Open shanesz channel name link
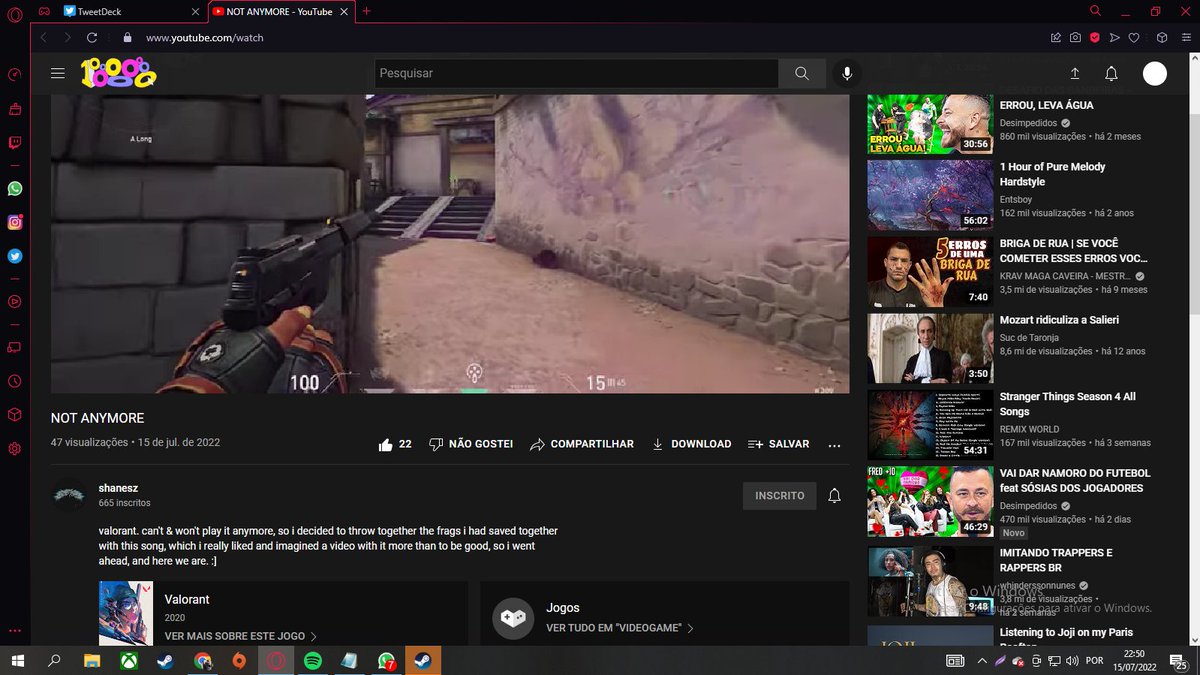Screen dimensions: 1200x675 (119, 488)
